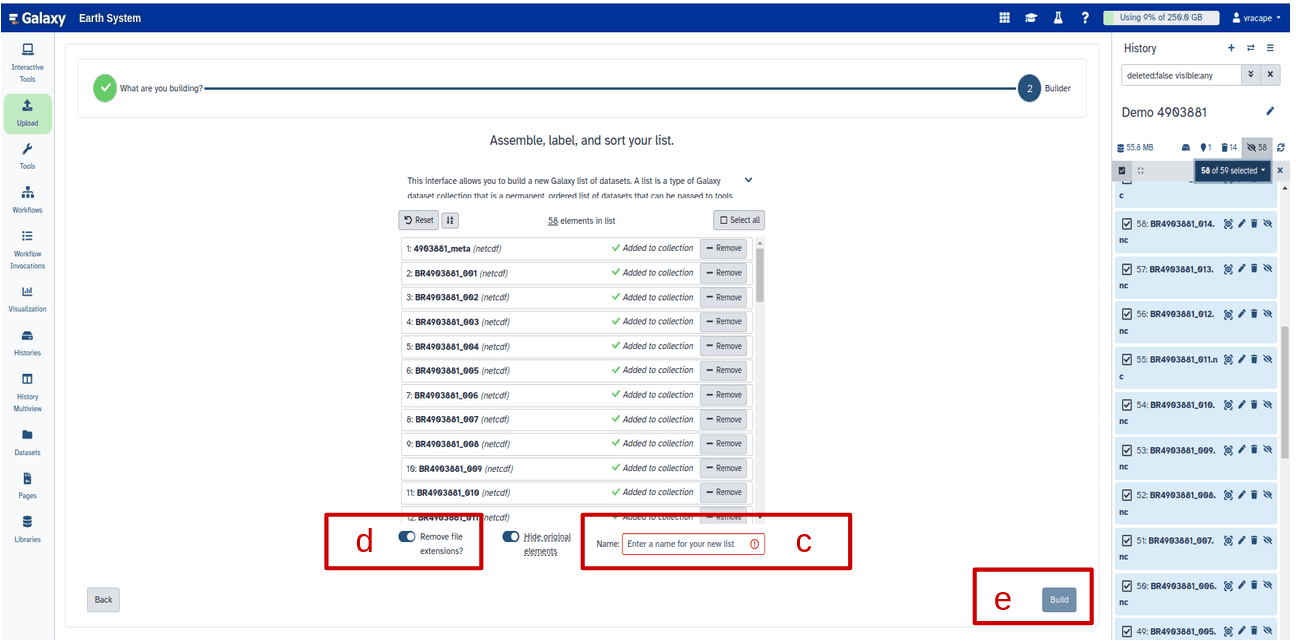This screenshot has height=643, width=1296.
Task: Click step 2 Builder in wizard
Action: pyautogui.click(x=1030, y=88)
